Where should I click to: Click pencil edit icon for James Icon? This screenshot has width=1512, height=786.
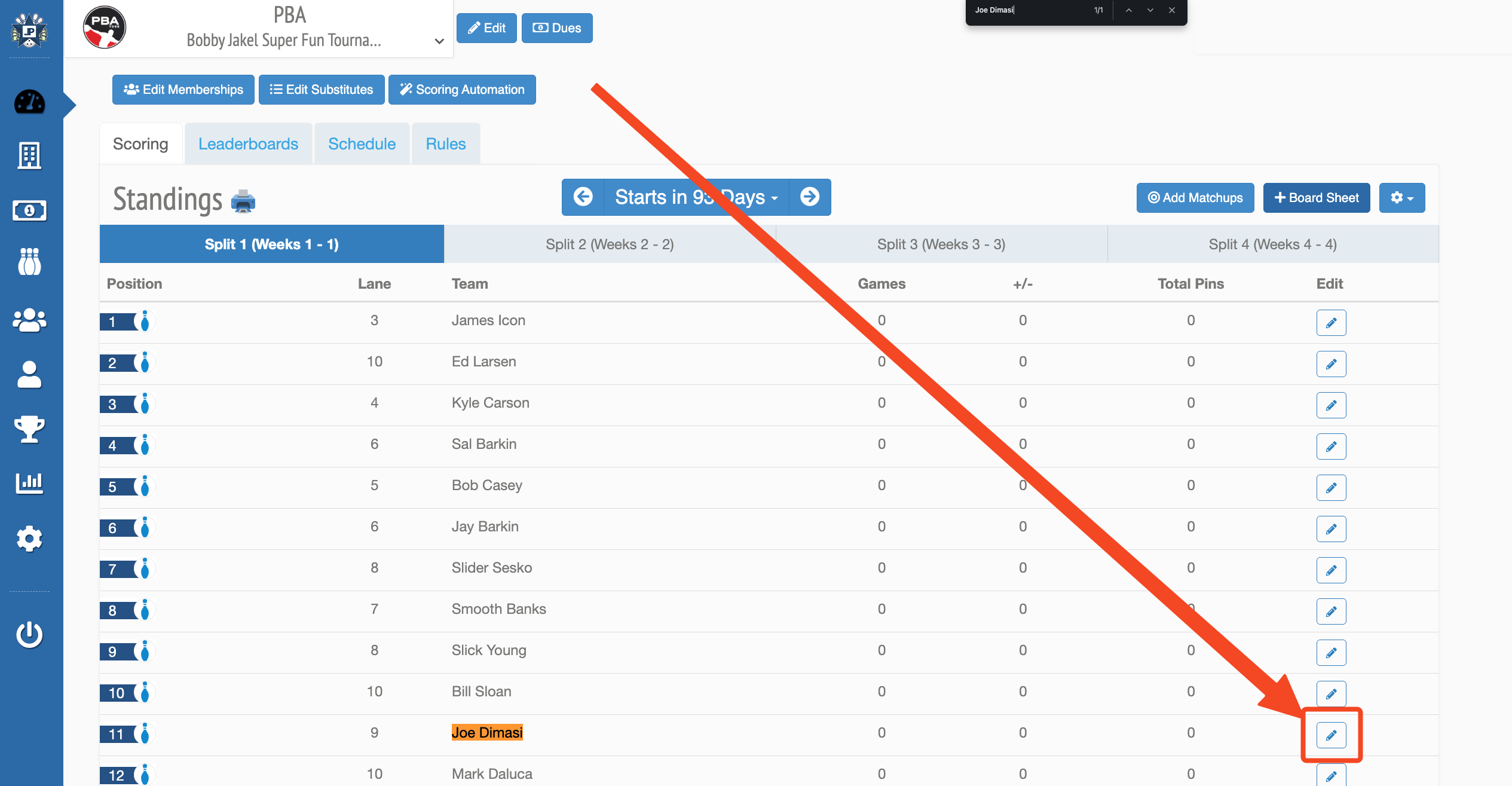[1331, 323]
